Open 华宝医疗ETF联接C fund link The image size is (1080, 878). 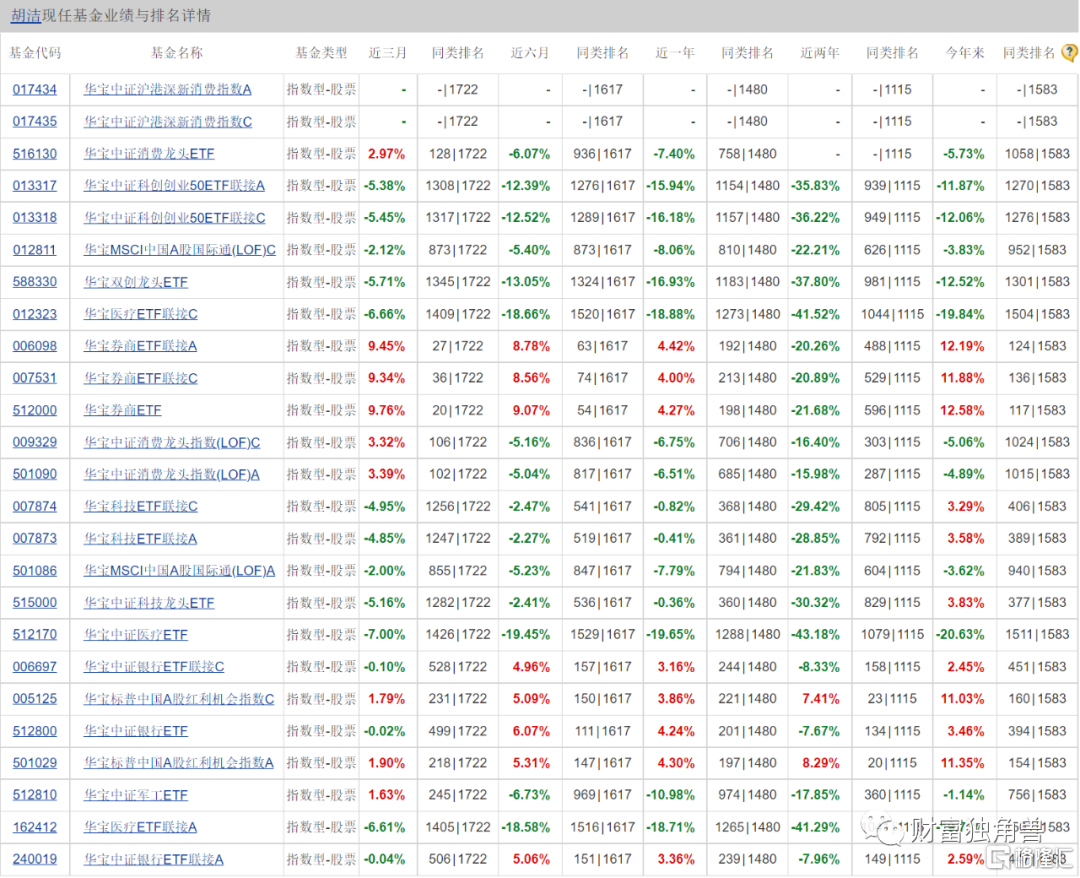click(141, 314)
